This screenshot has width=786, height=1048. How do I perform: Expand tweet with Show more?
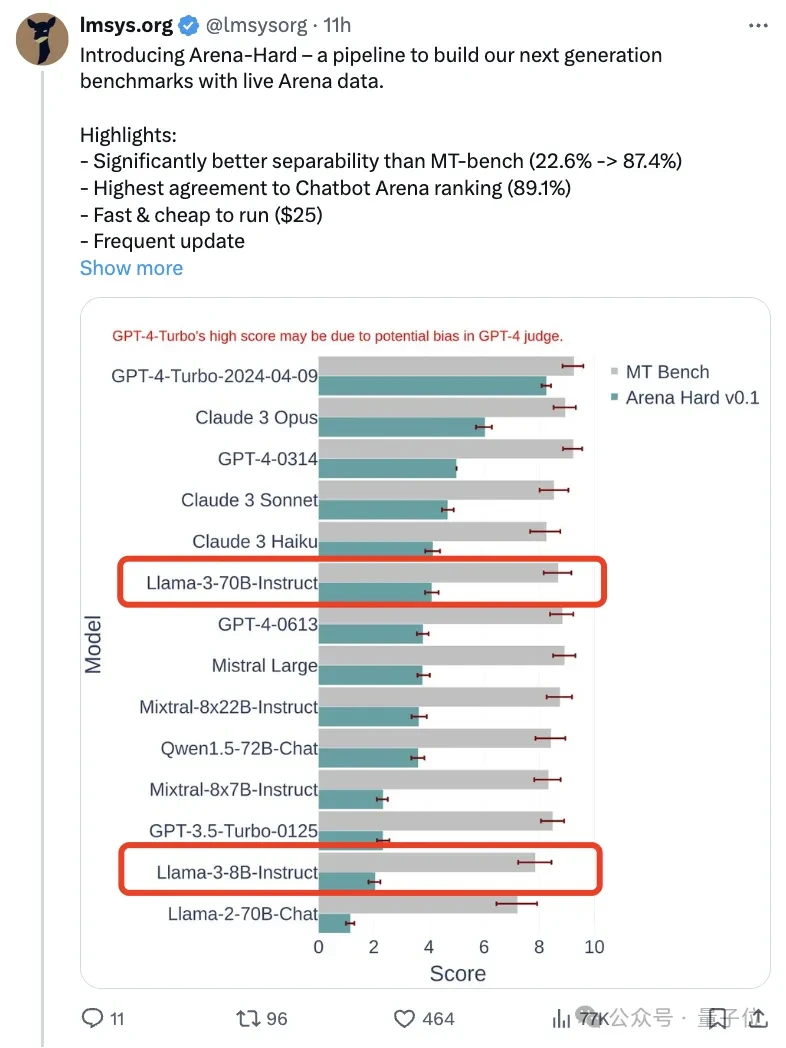coord(131,268)
